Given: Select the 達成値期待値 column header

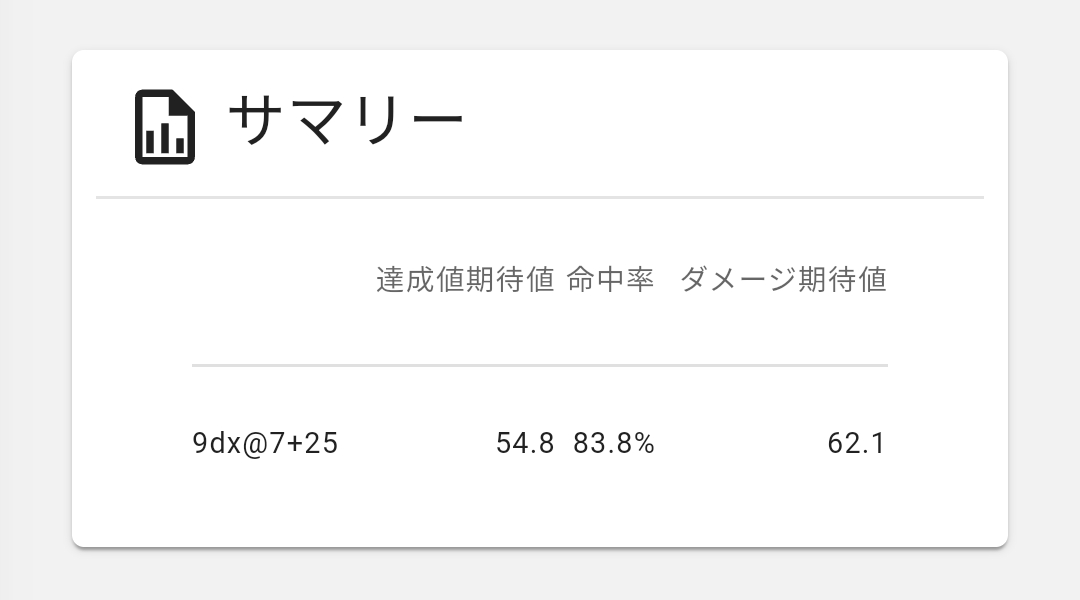Looking at the screenshot, I should coord(465,280).
